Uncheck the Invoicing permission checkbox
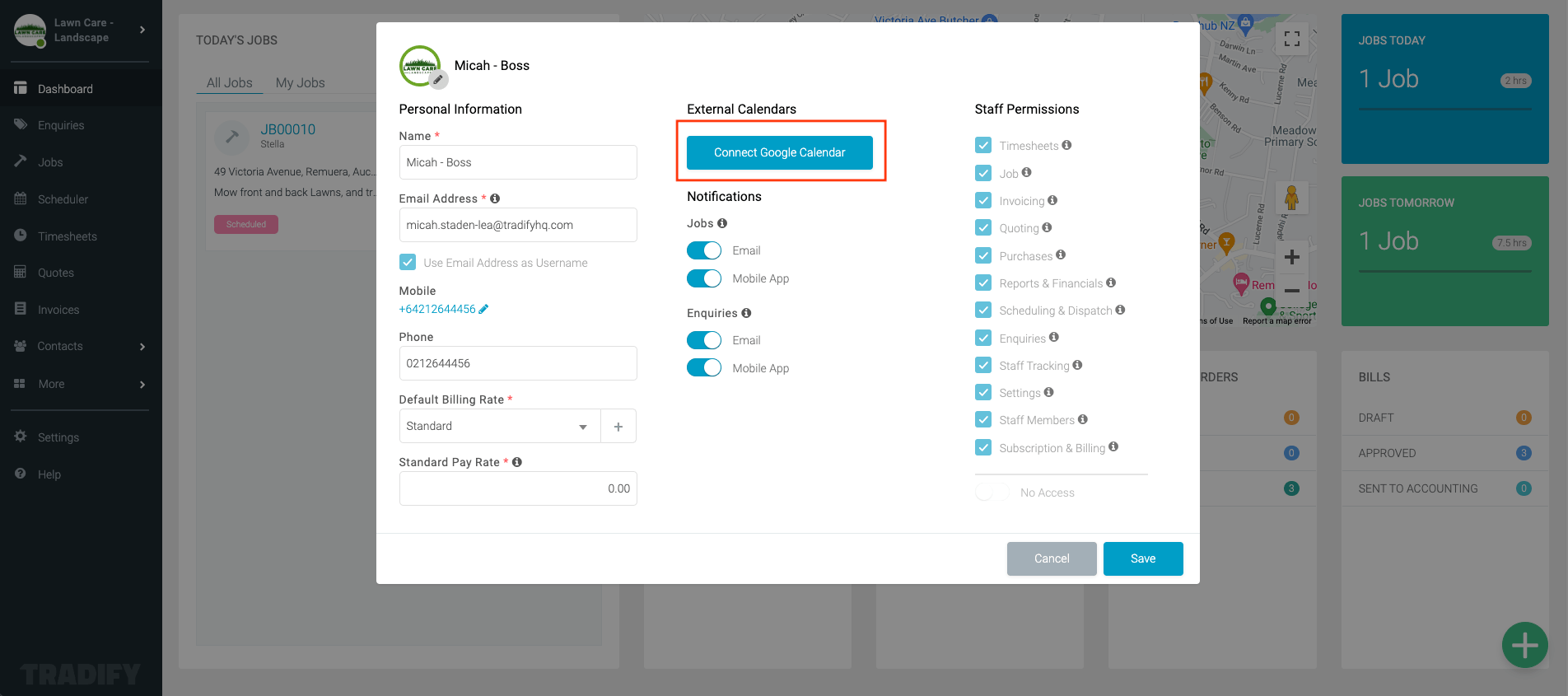Image resolution: width=1568 pixels, height=696 pixels. [983, 200]
